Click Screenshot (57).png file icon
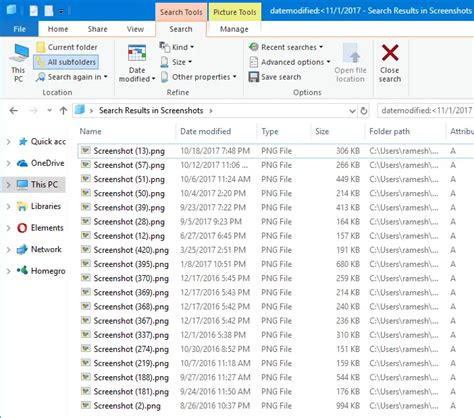The image size is (474, 418). click(x=86, y=165)
